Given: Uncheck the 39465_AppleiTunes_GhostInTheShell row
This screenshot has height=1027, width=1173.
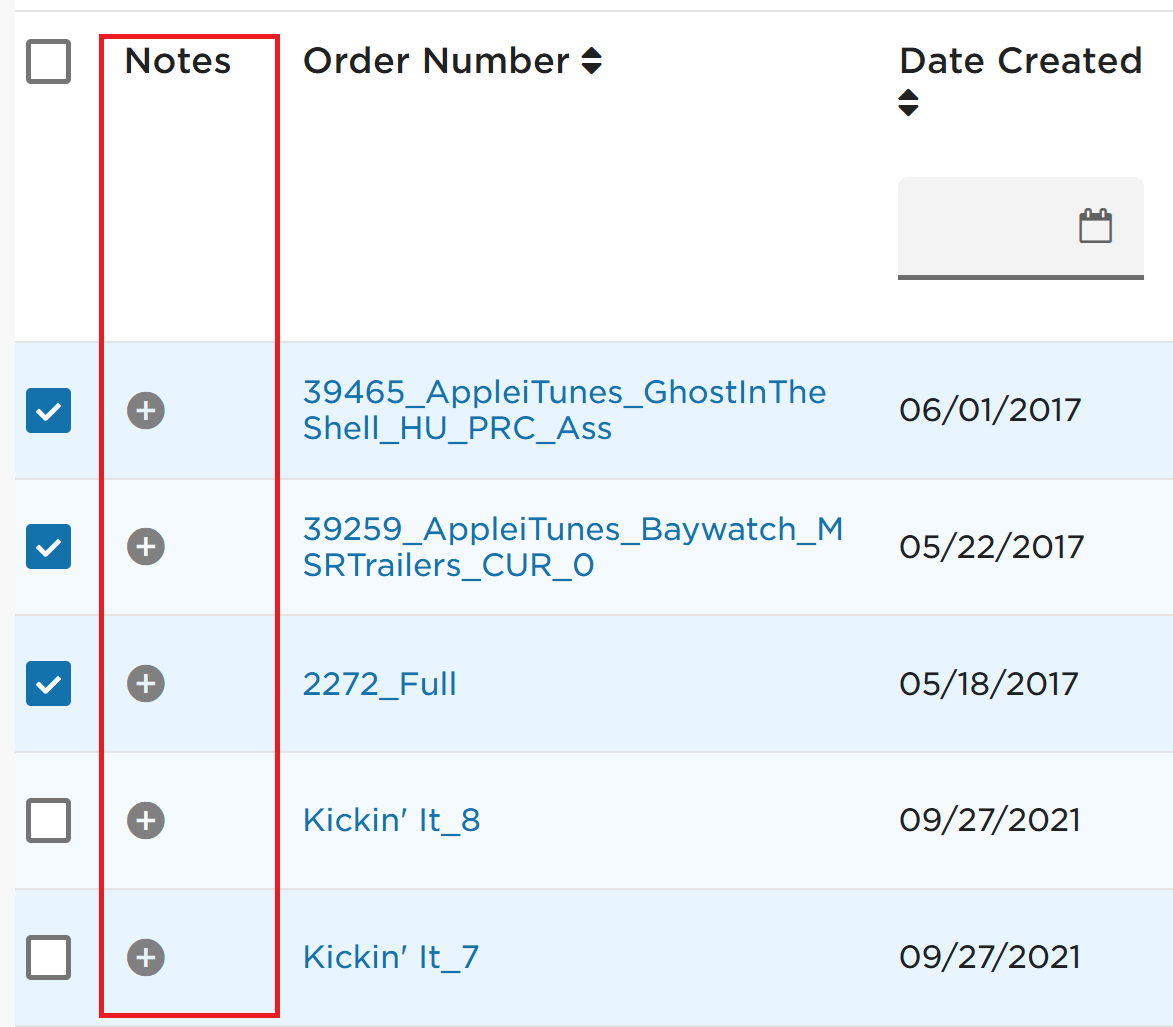Looking at the screenshot, I should (x=49, y=411).
